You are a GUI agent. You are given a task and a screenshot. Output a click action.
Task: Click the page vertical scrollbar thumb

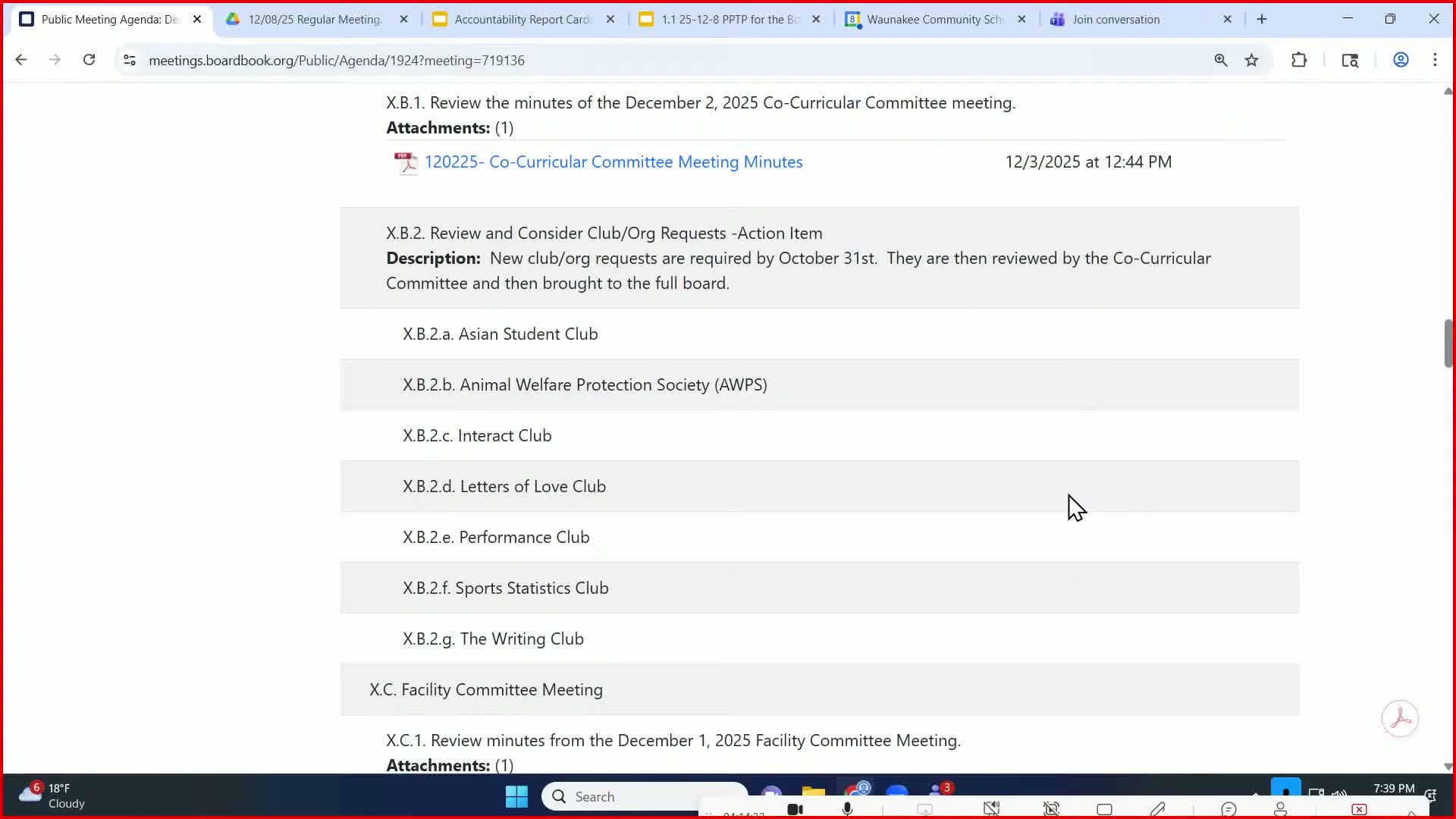pos(1448,343)
